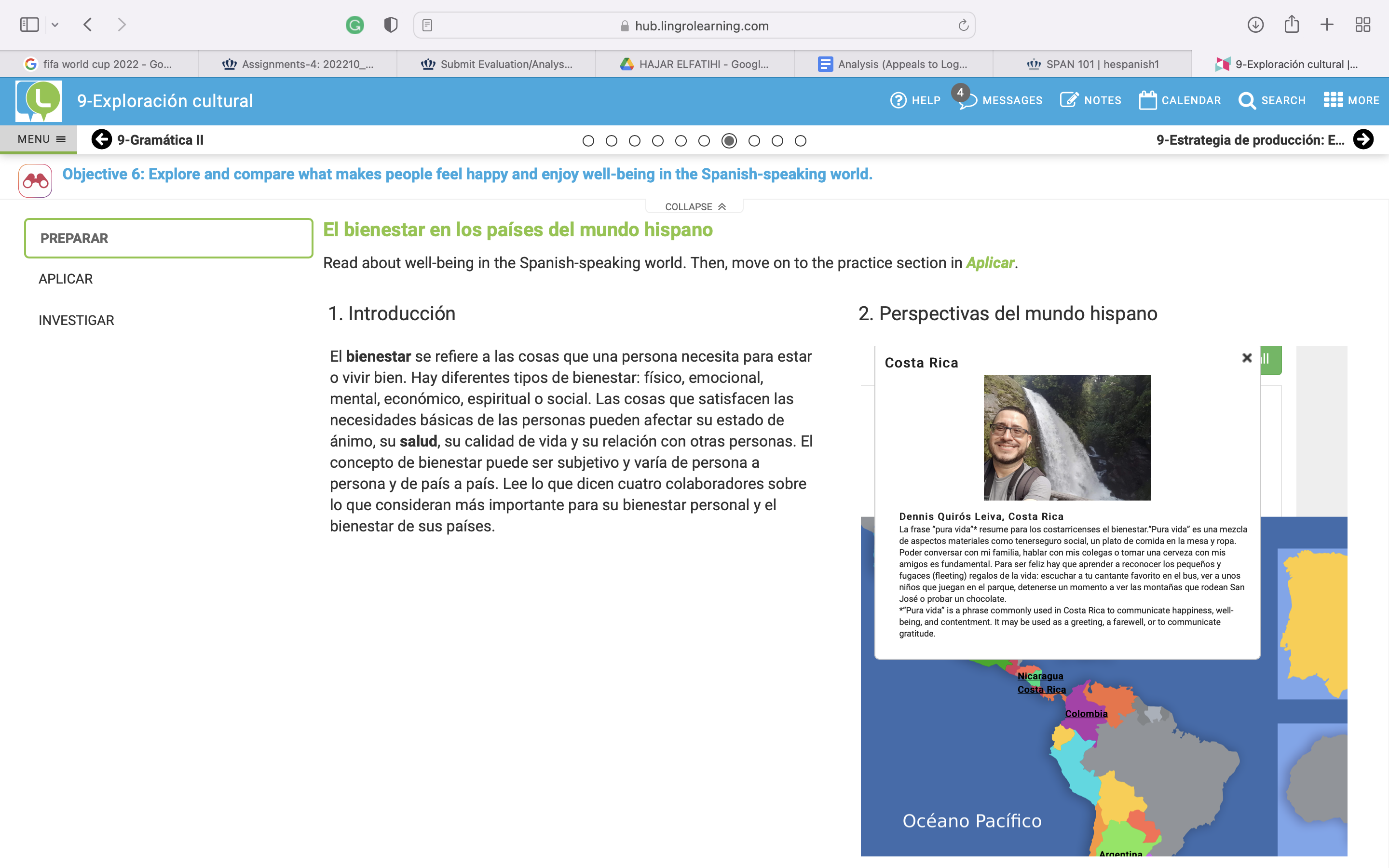
Task: Open the NOTES pencil tool
Action: click(x=1090, y=100)
